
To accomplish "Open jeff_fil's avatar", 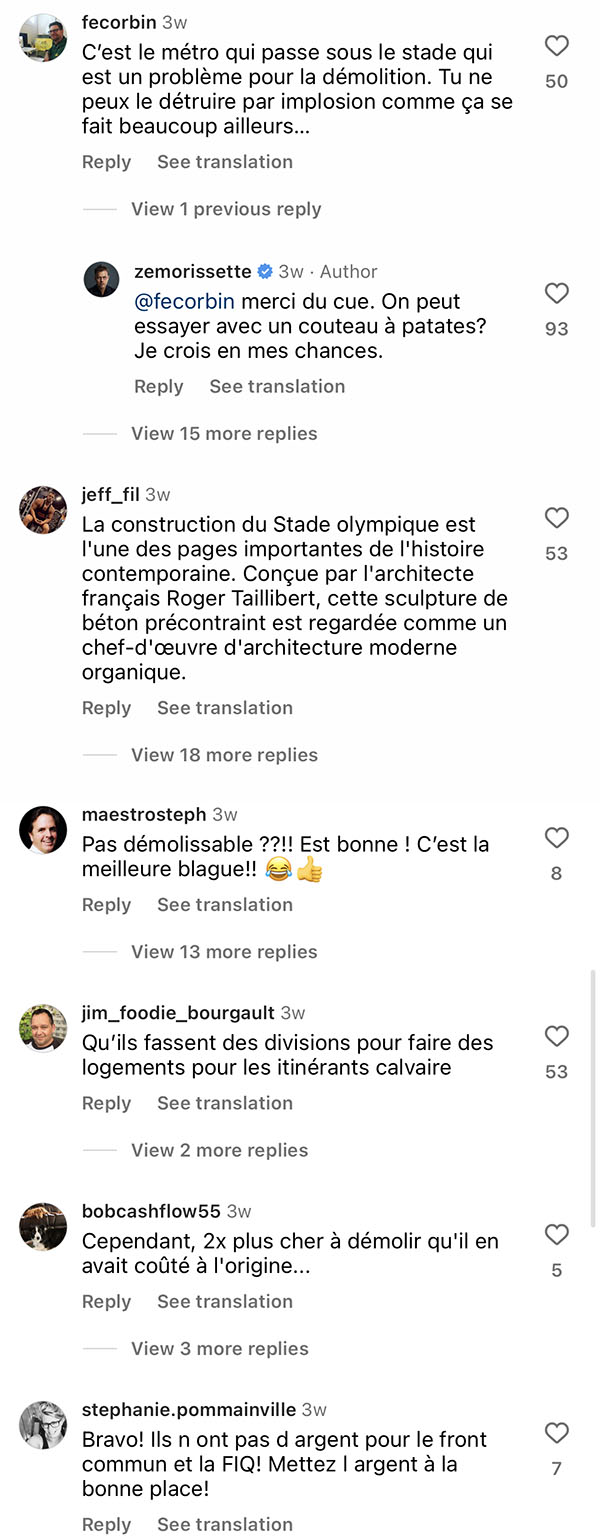I will (43, 510).
